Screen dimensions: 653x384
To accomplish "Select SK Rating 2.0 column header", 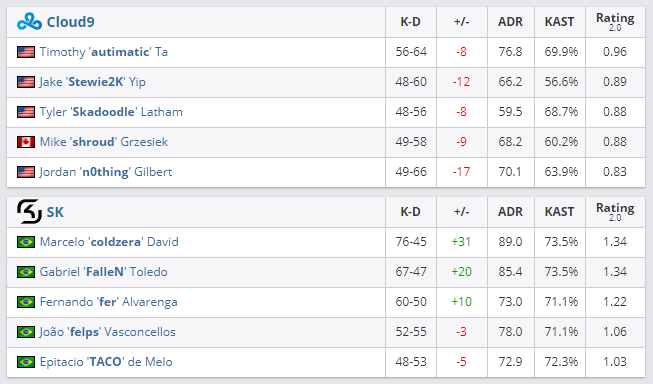I will [x=615, y=212].
